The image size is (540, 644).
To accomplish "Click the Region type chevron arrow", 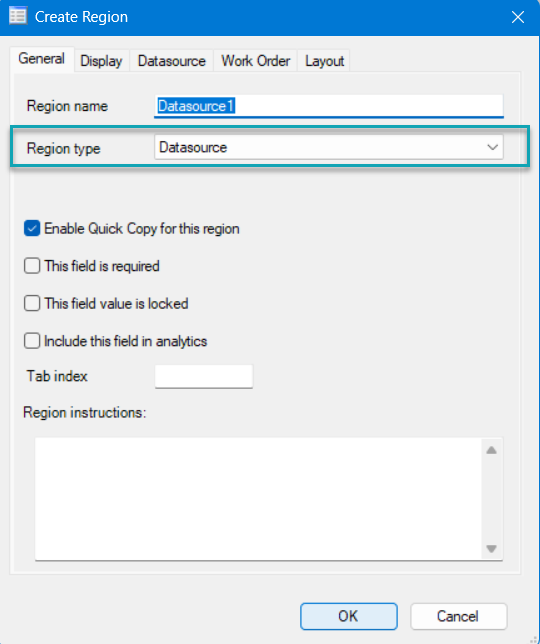I will [x=492, y=147].
